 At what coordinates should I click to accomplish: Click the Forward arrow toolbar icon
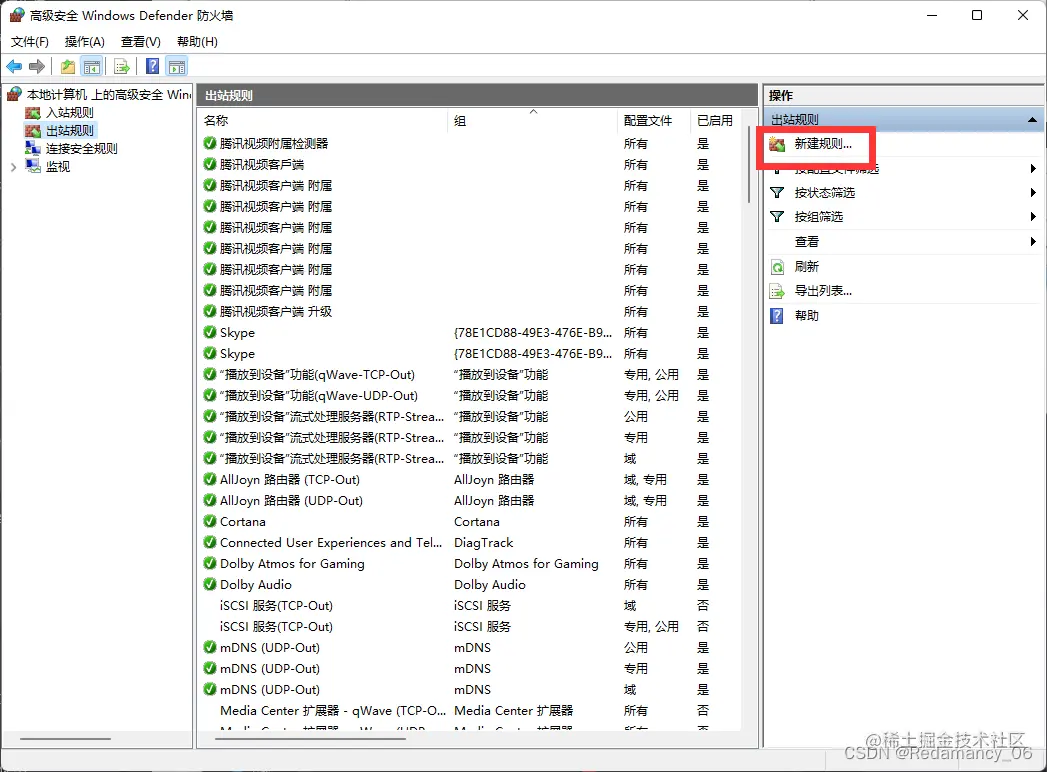click(x=37, y=66)
